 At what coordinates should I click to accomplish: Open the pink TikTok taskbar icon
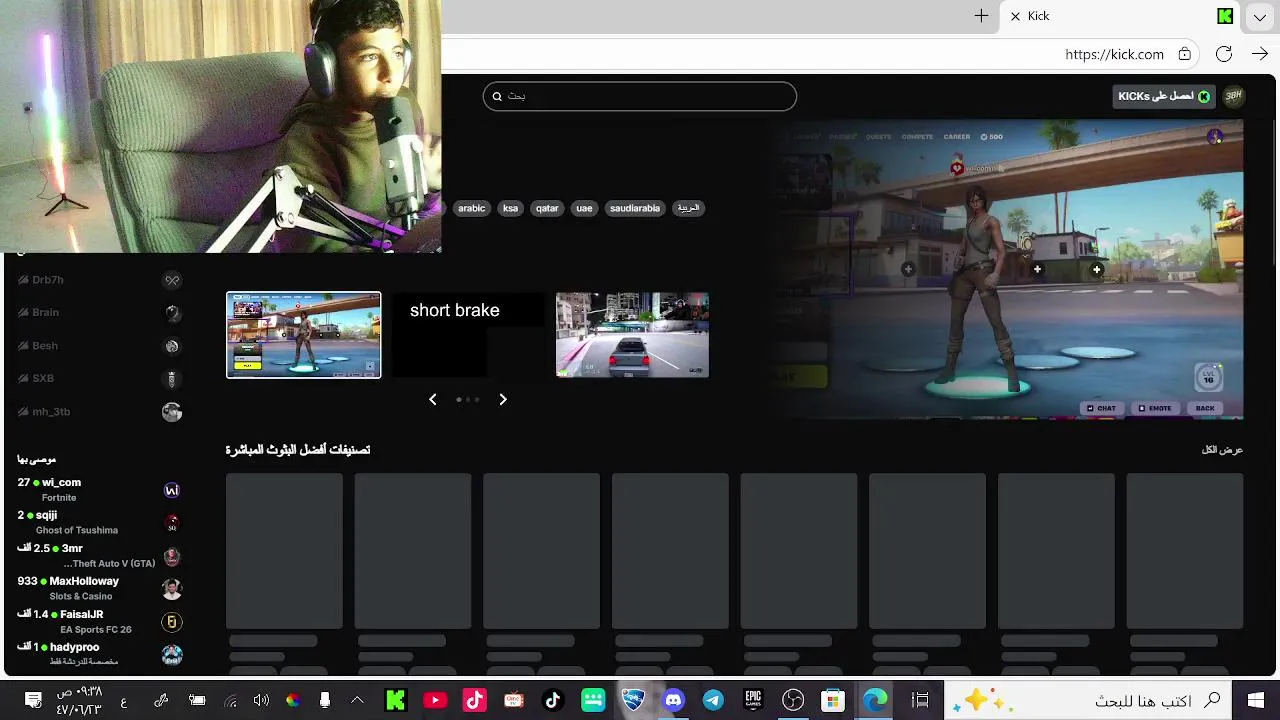[x=474, y=700]
